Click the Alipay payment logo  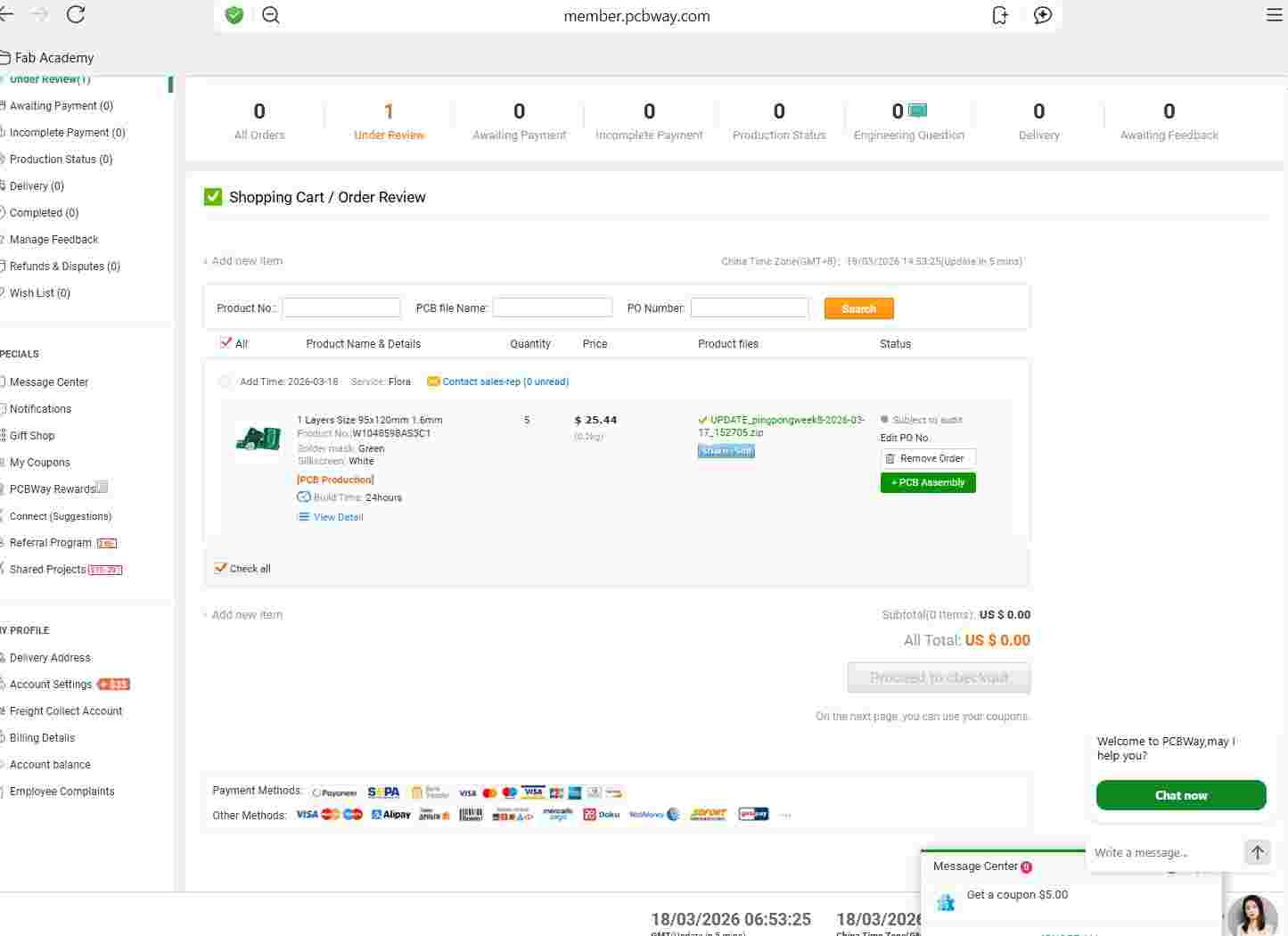tap(391, 815)
